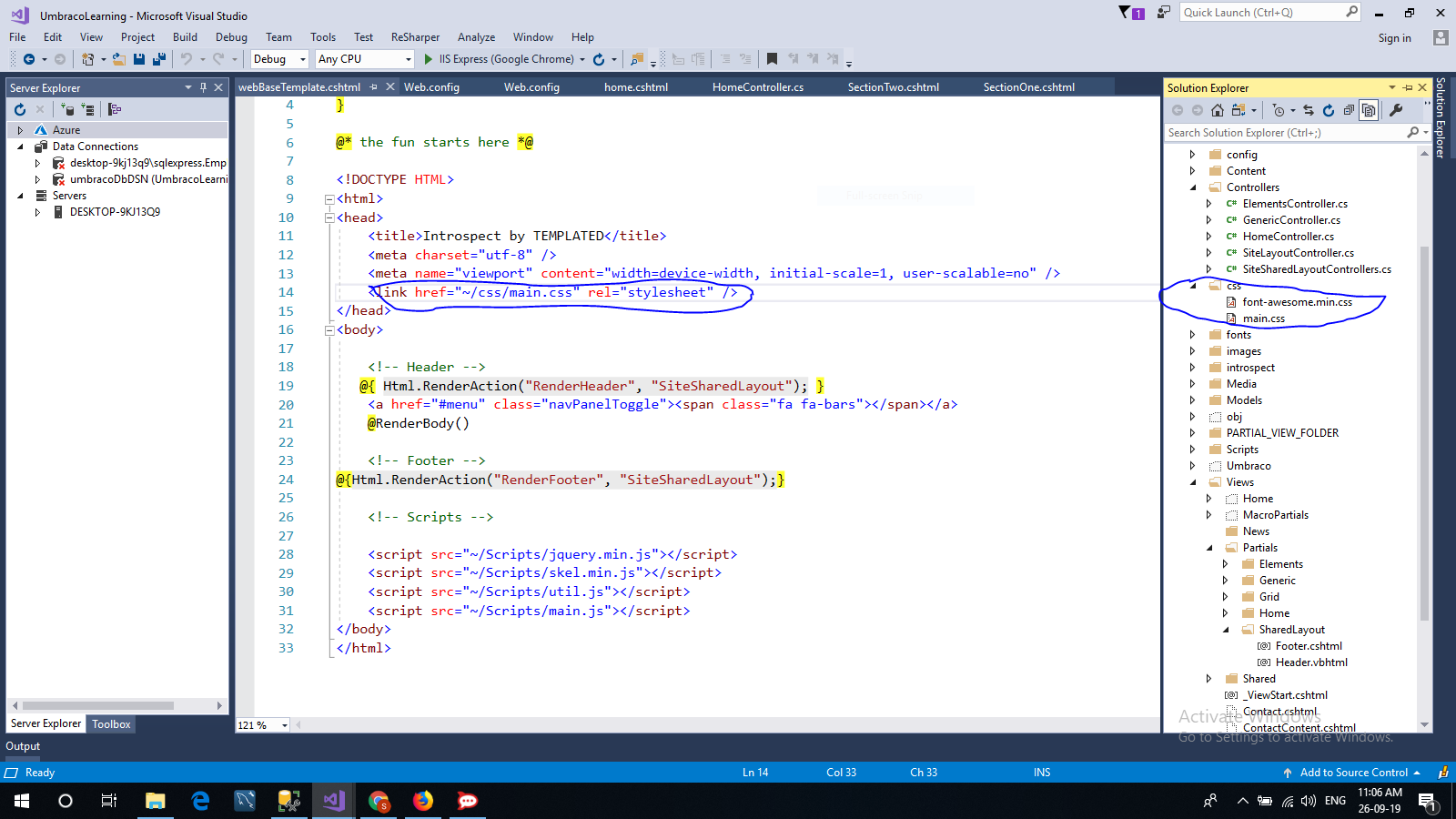Screen dimensions: 1456x819
Task: Toggle a bookmark with the bookmark icon
Action: coord(772,59)
